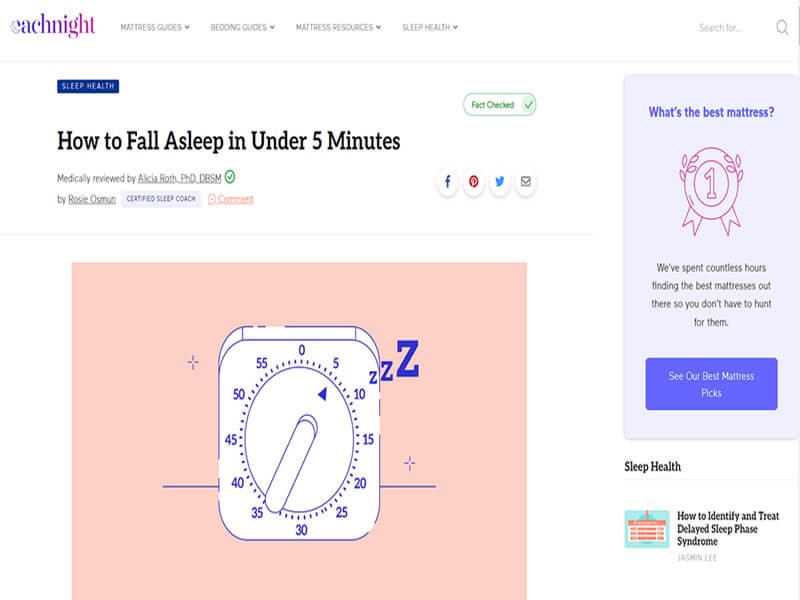Click the verified checkmark beside Alicia Roth
800x600 pixels.
tap(230, 177)
